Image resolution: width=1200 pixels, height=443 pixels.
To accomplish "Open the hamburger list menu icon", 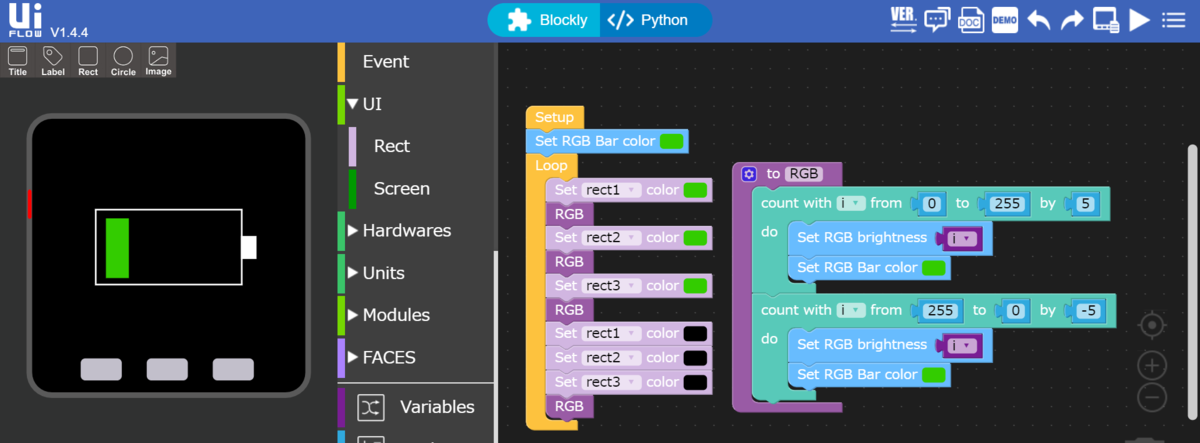I will coord(1172,20).
